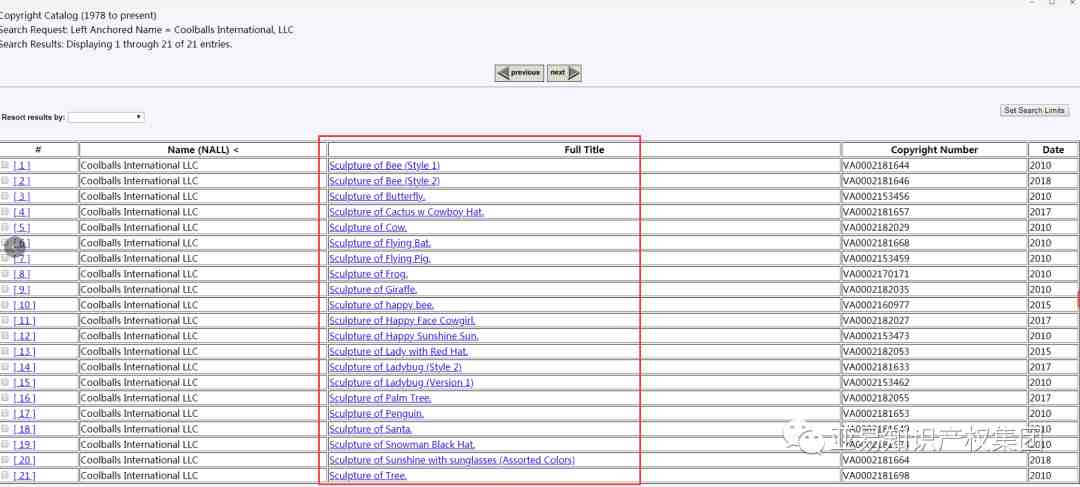Open Sculpture of Giraffe link

(373, 289)
